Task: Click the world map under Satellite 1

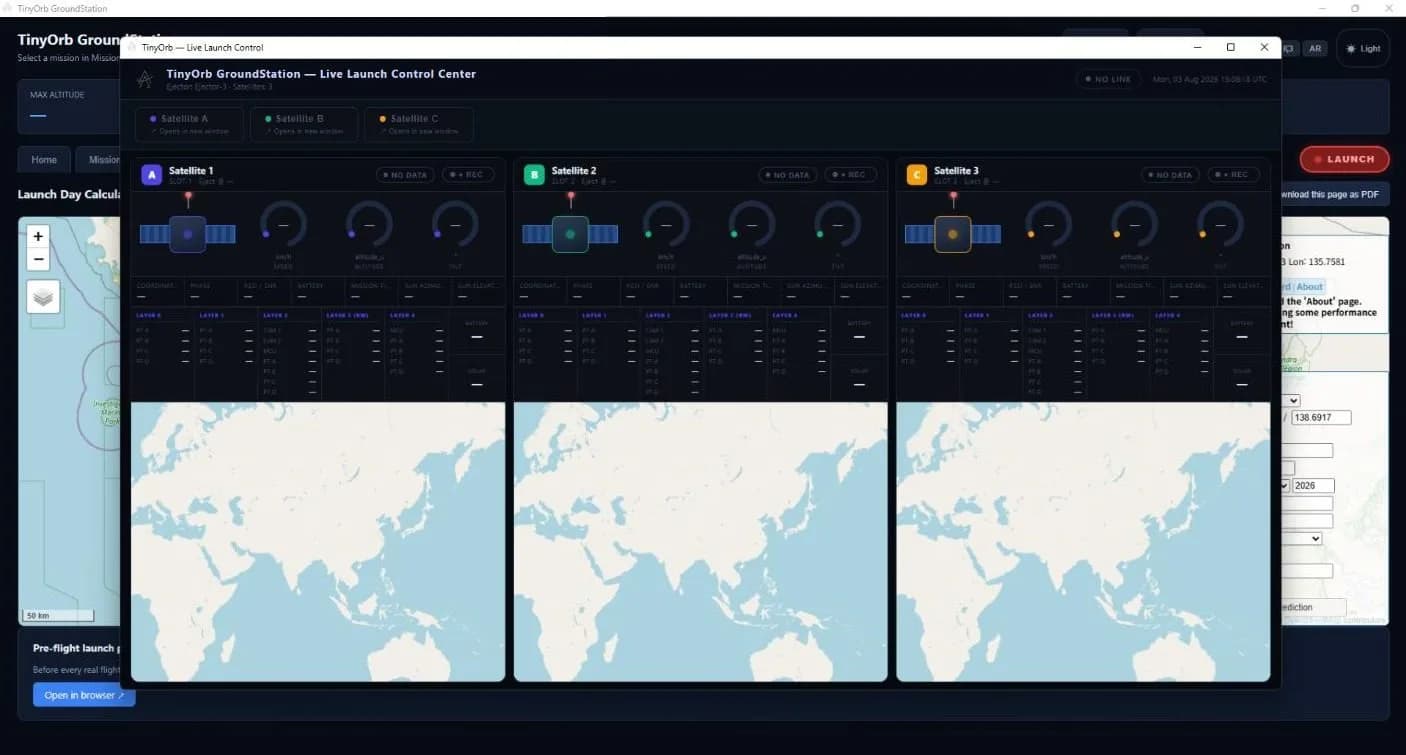Action: (x=318, y=541)
